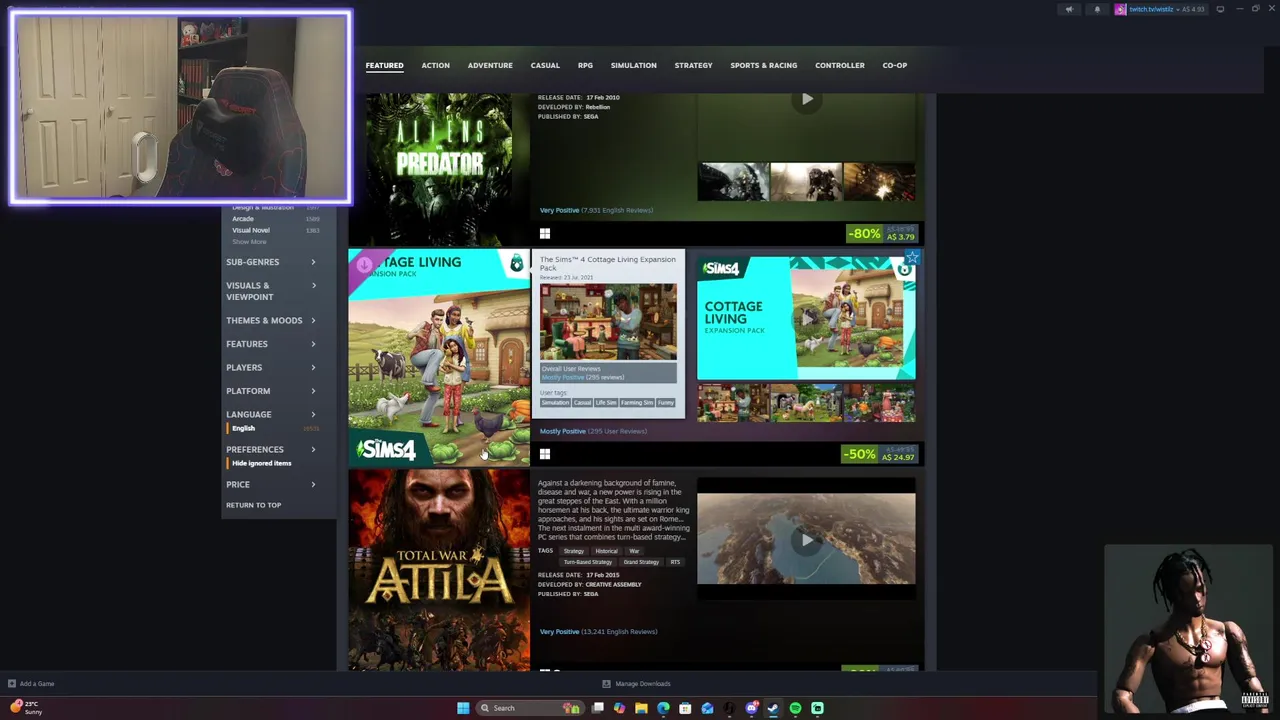Click Add a Game text

pos(37,684)
